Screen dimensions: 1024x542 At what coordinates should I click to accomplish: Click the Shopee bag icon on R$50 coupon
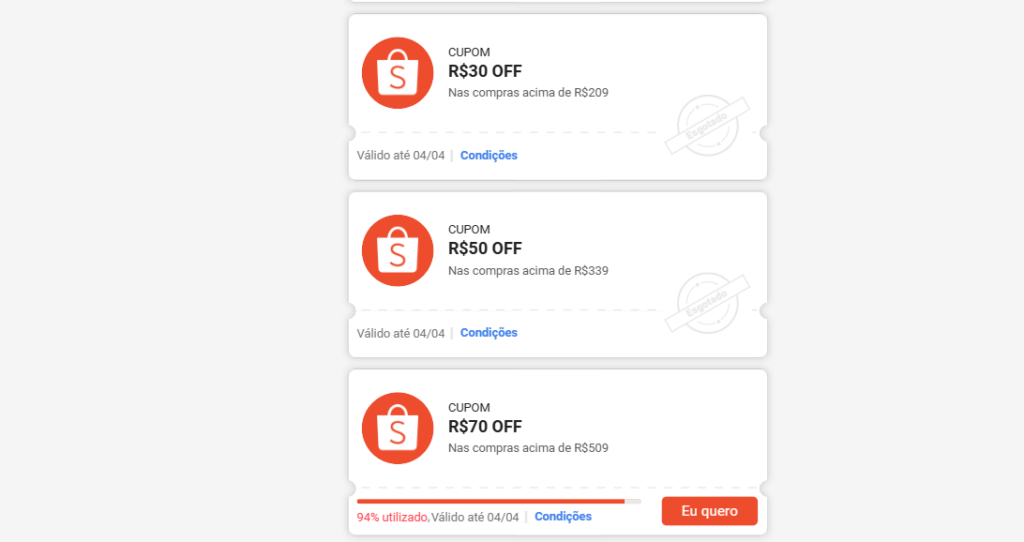(398, 250)
